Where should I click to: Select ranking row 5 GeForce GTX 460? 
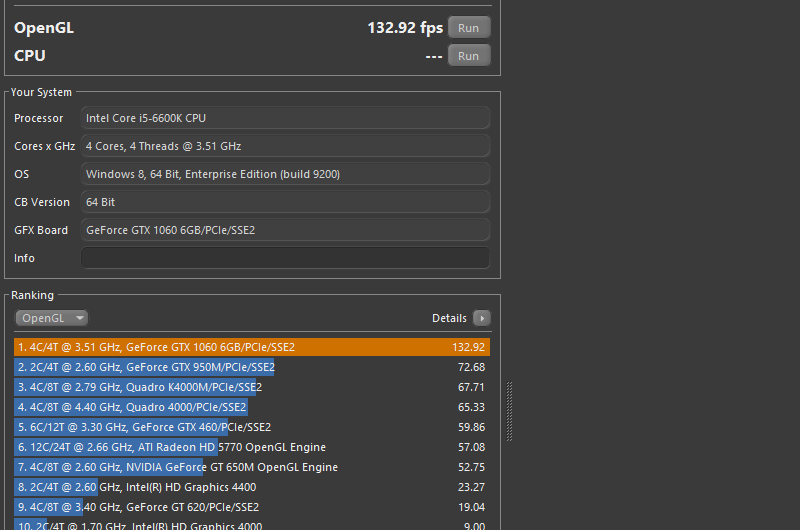[x=252, y=427]
